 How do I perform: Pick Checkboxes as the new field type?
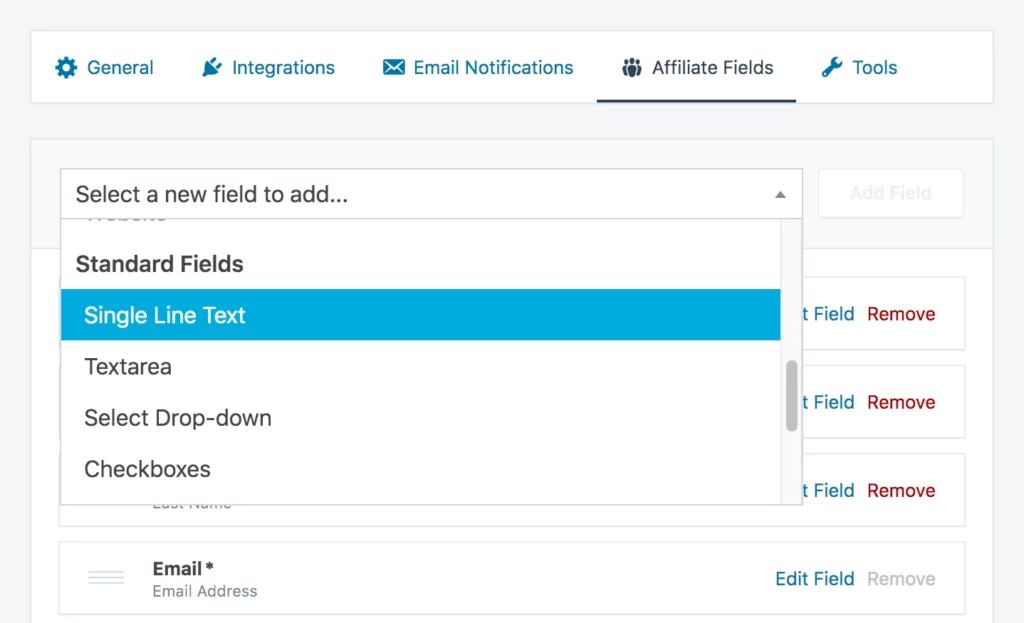pos(147,469)
